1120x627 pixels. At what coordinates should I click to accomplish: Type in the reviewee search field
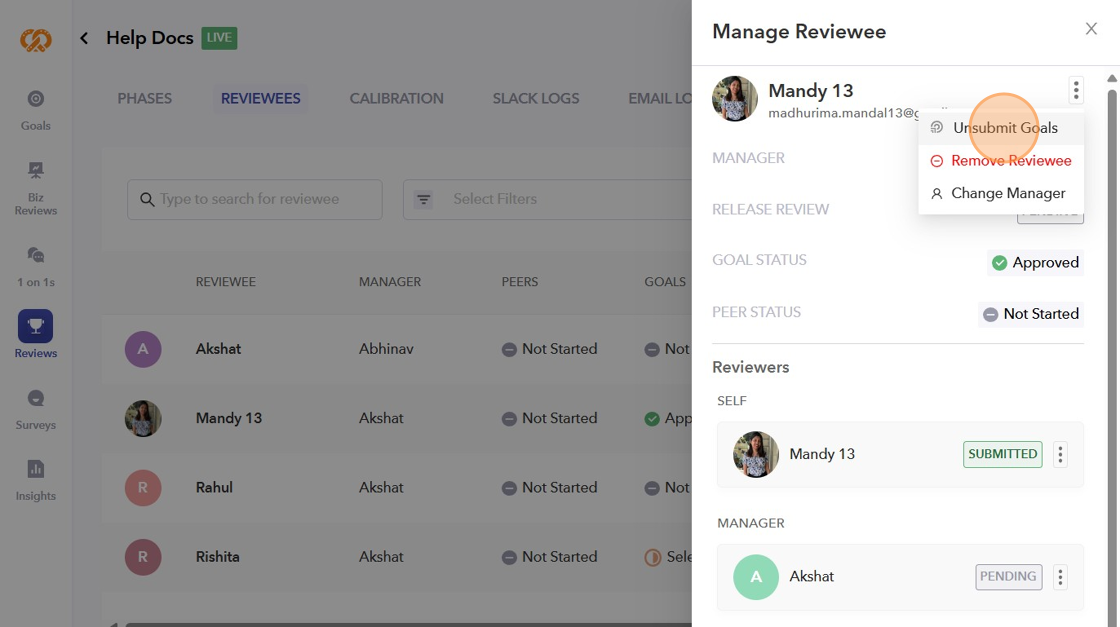[265, 200]
